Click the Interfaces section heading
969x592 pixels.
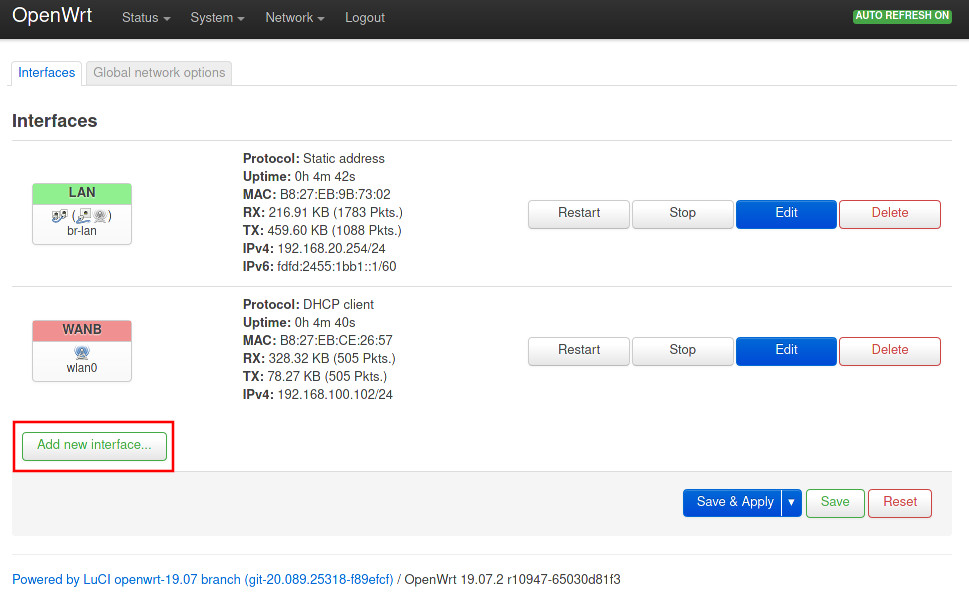click(x=54, y=121)
